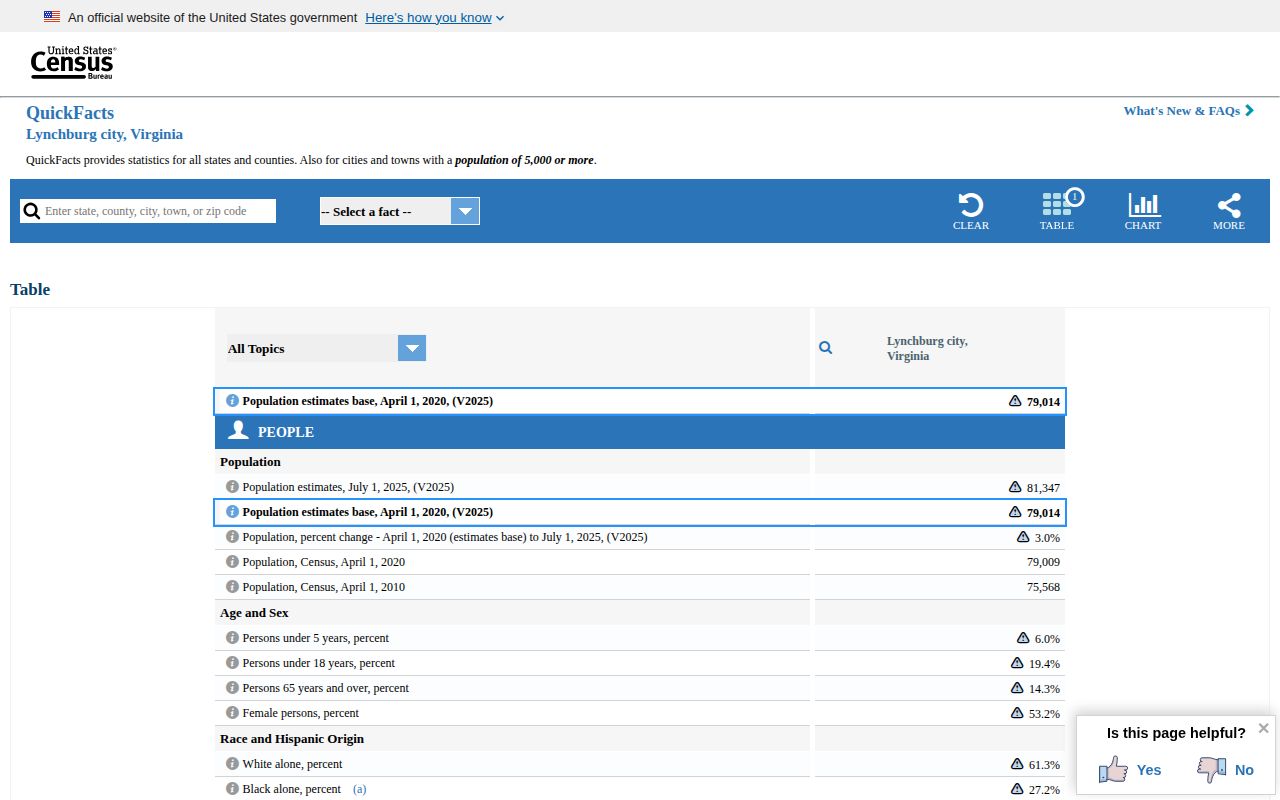Click the thumbs up Yes icon
This screenshot has width=1280, height=800.
[1113, 769]
